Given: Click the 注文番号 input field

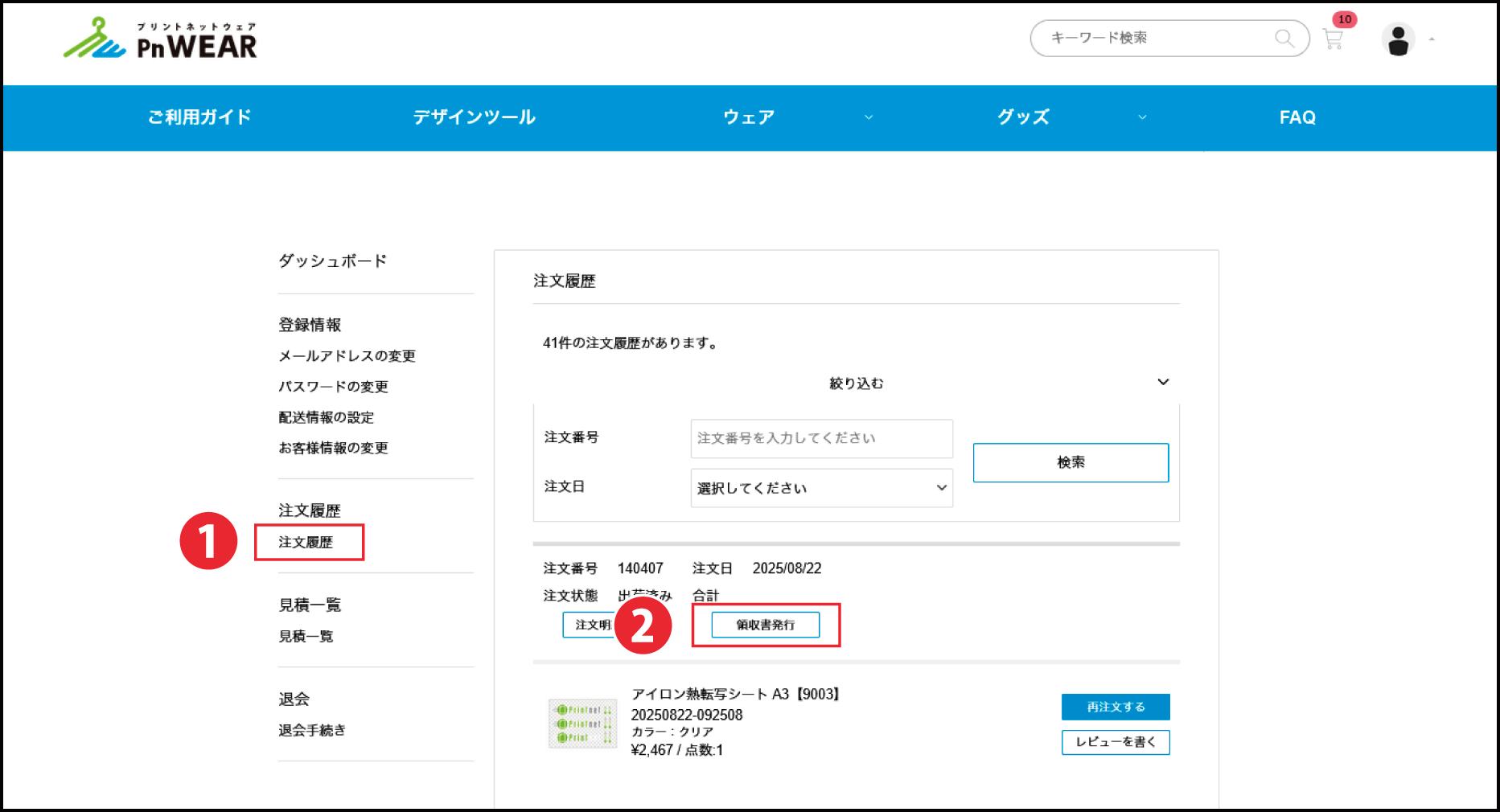Looking at the screenshot, I should [x=821, y=438].
